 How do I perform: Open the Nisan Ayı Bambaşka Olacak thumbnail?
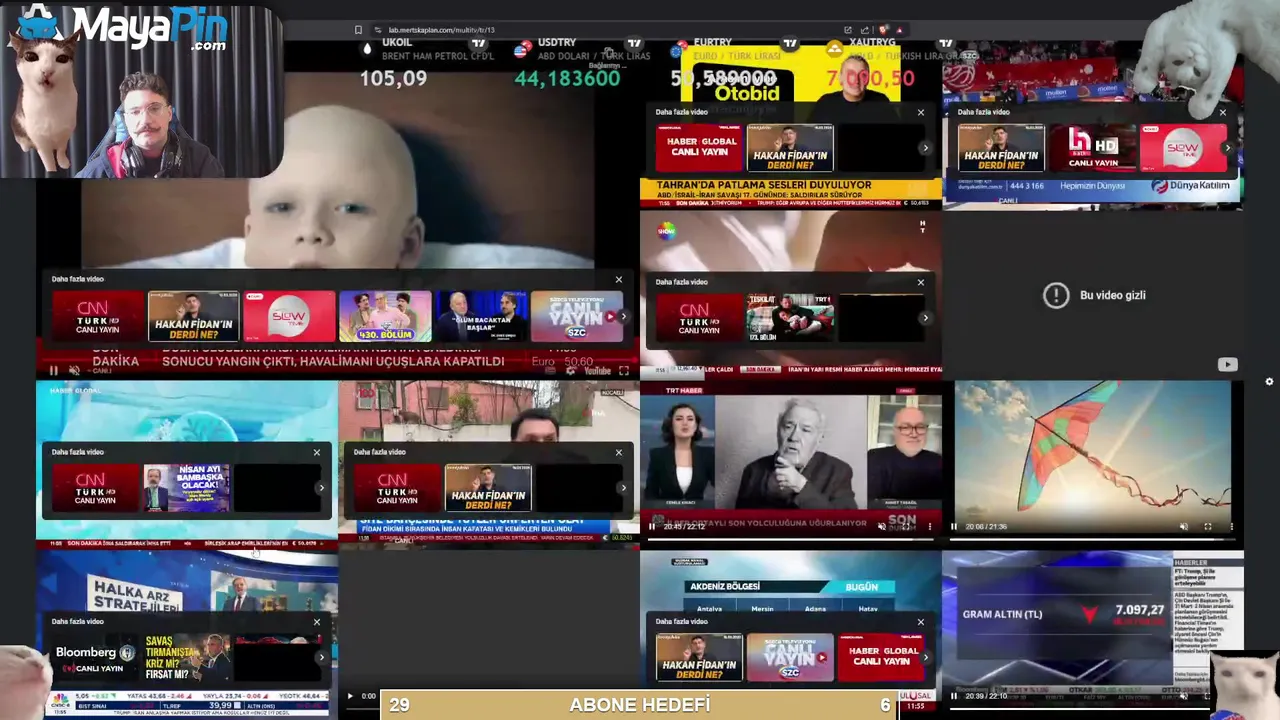186,488
